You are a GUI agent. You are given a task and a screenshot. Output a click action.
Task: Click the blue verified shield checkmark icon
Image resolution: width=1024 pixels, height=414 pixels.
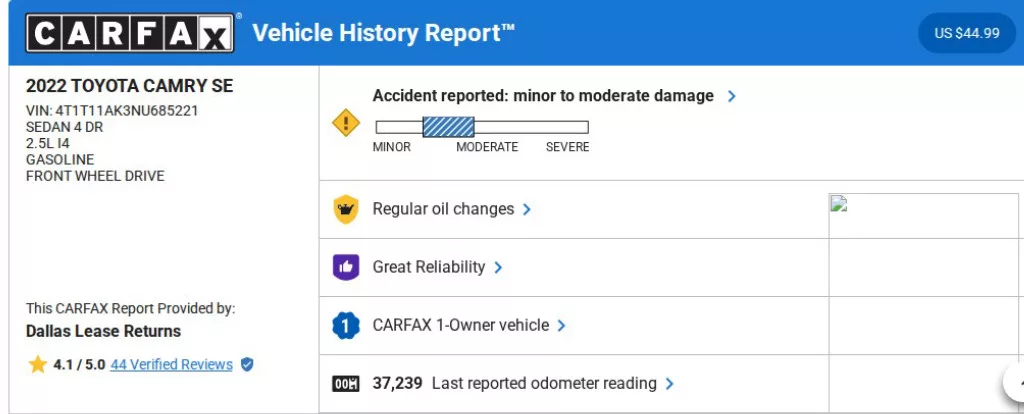coord(247,364)
